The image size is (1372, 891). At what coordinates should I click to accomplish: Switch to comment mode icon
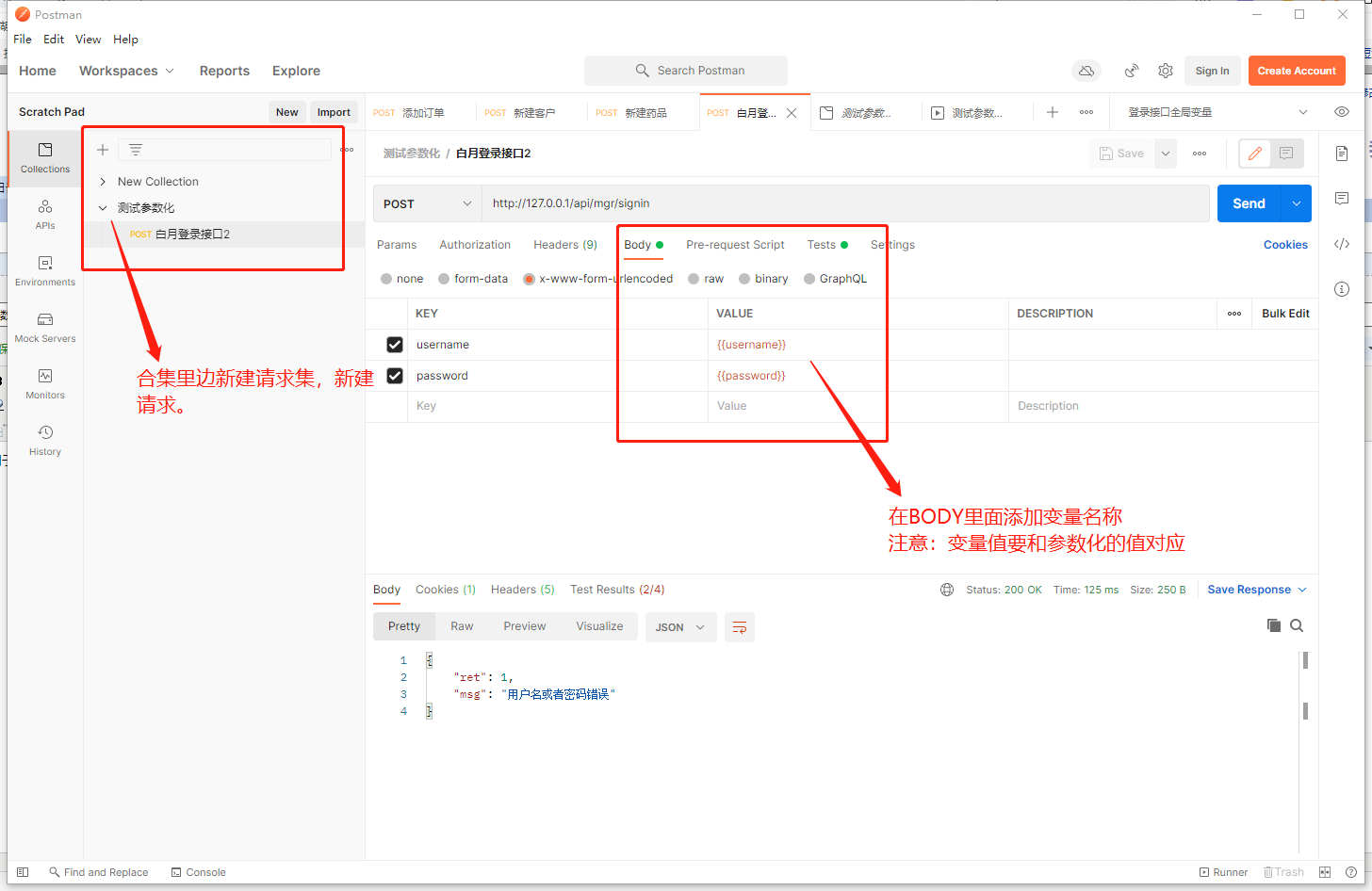(1286, 154)
